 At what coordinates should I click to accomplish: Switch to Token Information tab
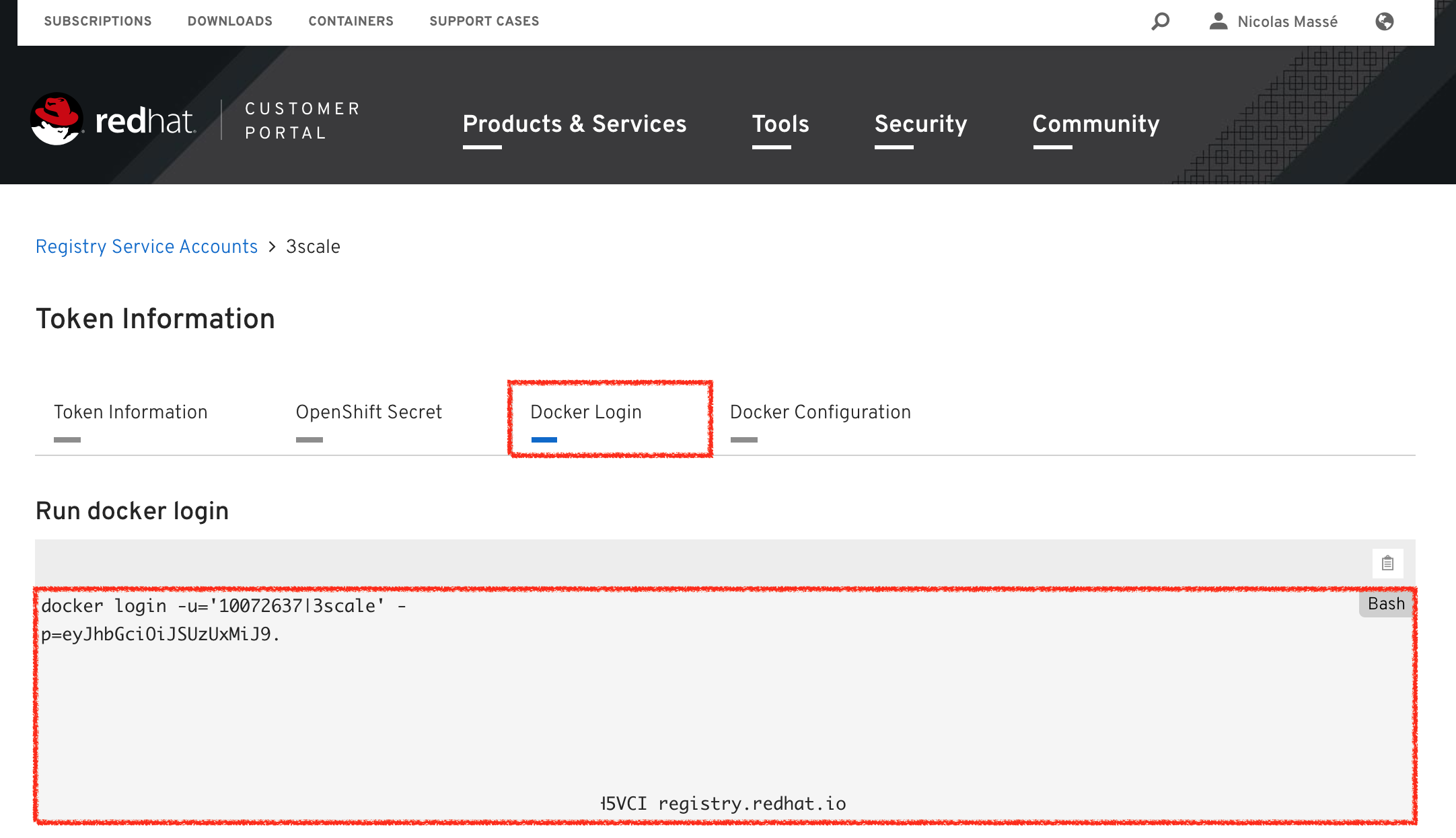pos(131,412)
